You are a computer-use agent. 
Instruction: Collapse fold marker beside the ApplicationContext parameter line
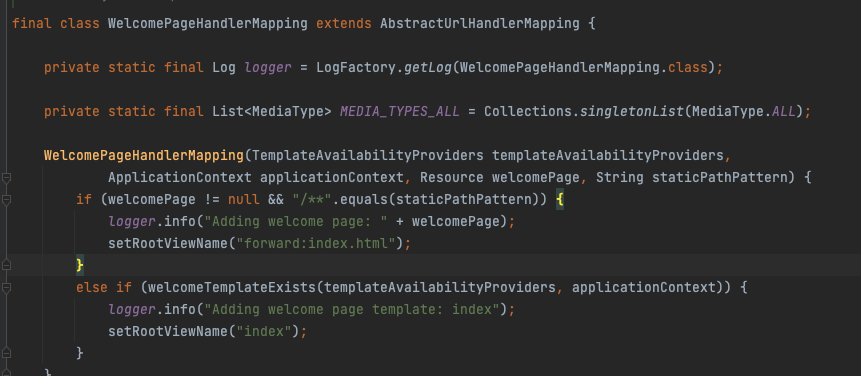pos(6,178)
